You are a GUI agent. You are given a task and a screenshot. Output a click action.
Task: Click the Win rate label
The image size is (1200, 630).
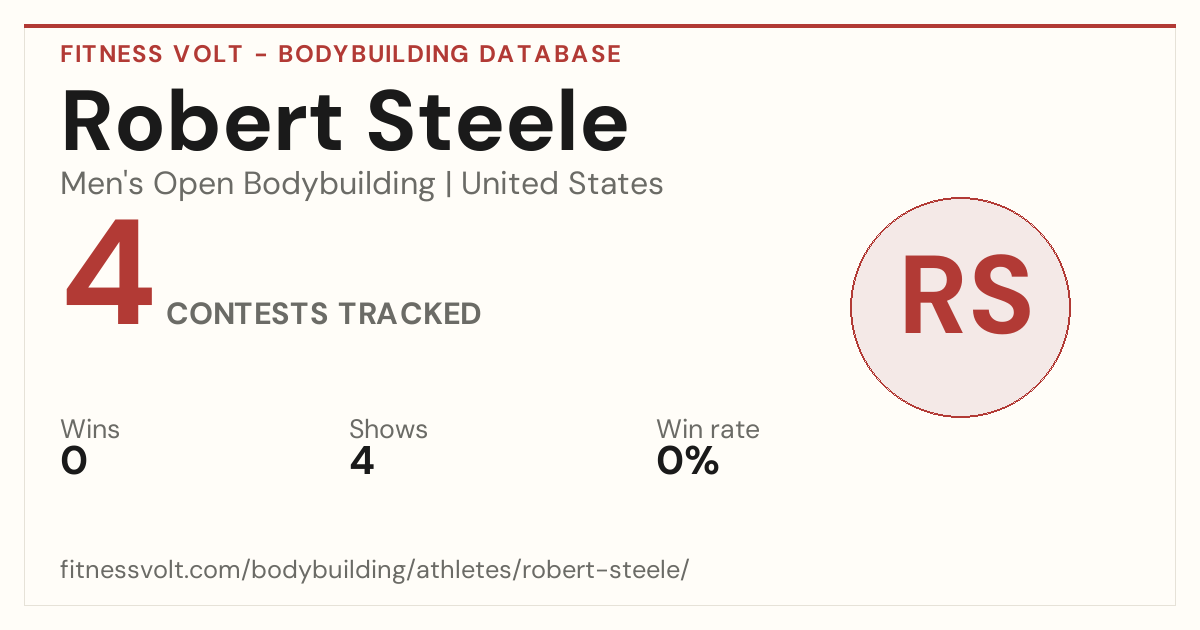click(x=707, y=429)
